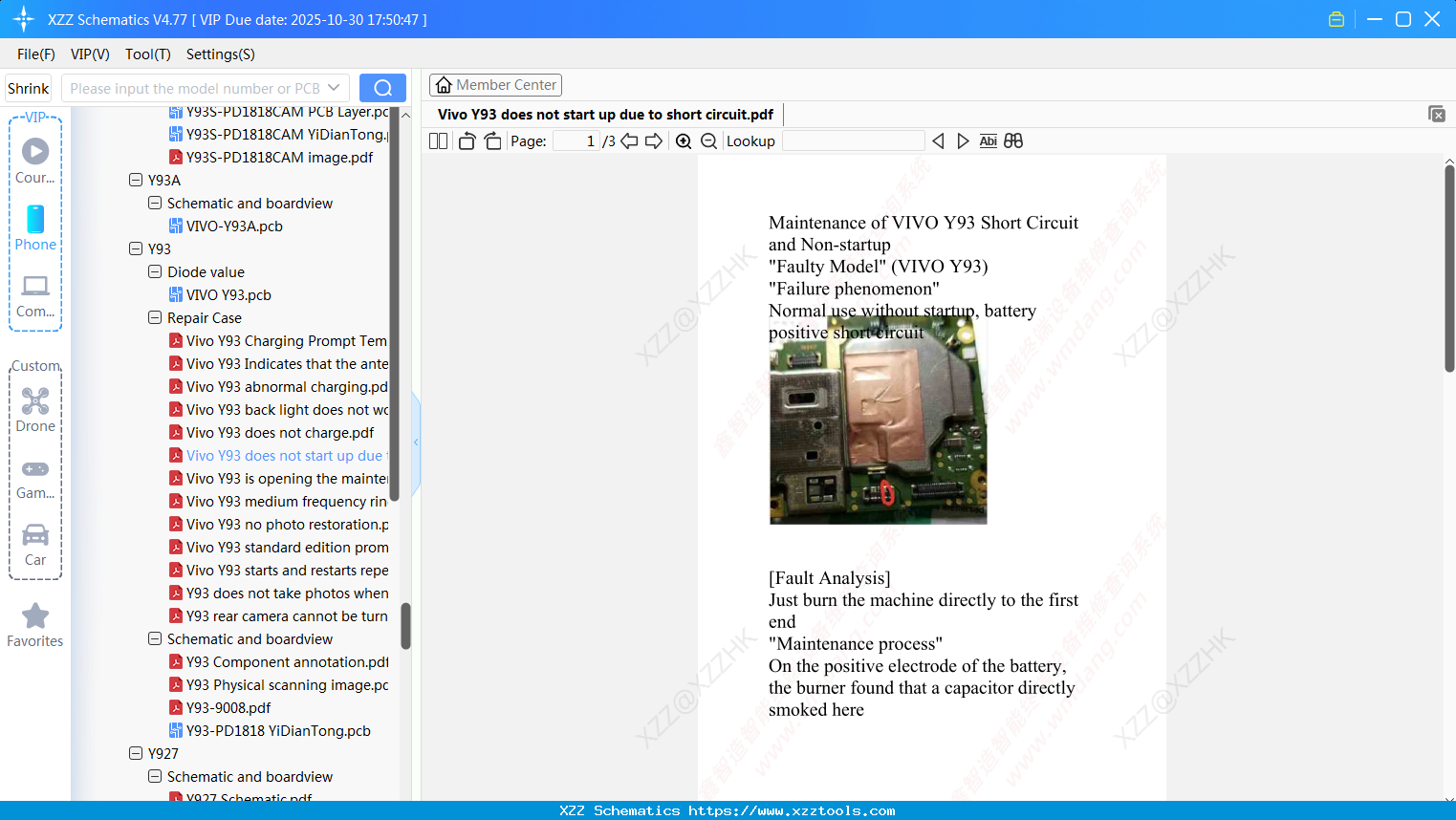The width and height of the screenshot is (1456, 820).
Task: Open the Member Center
Action: 495,85
